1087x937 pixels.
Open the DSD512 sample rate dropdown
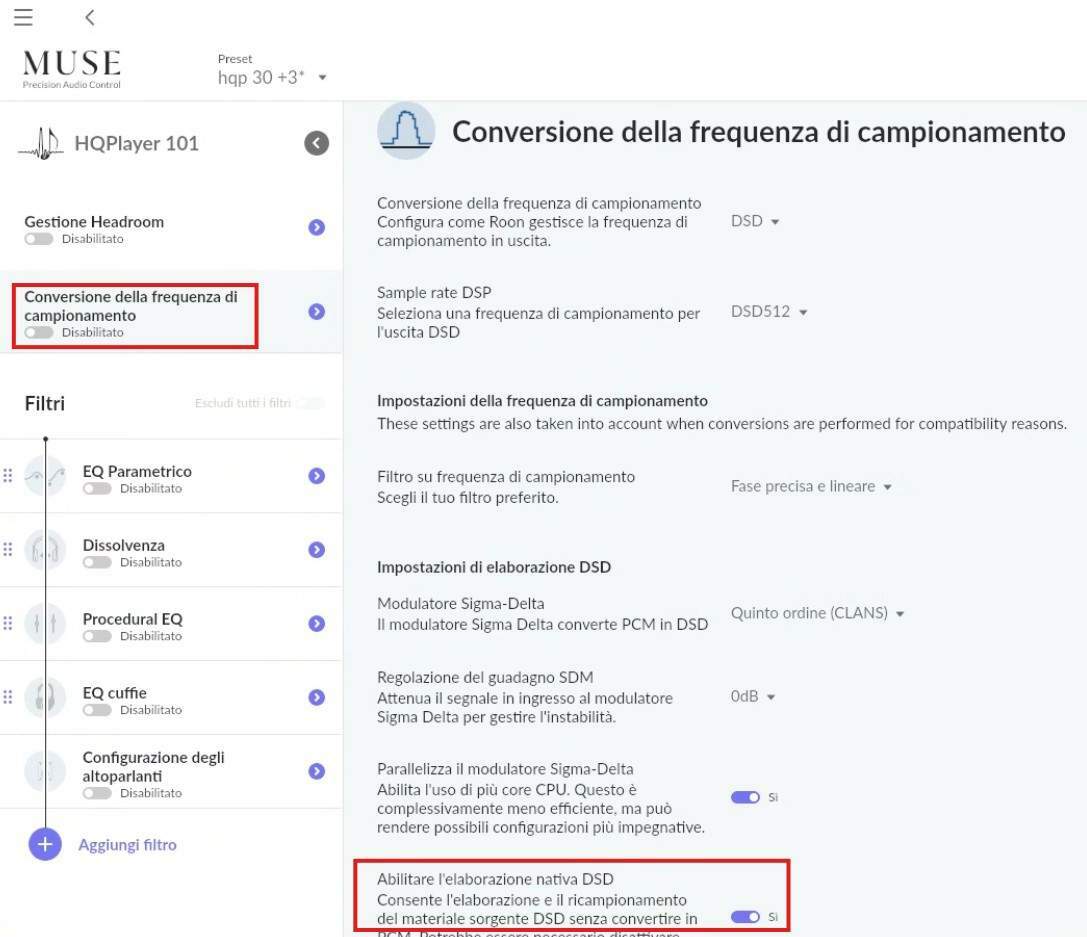tap(769, 312)
